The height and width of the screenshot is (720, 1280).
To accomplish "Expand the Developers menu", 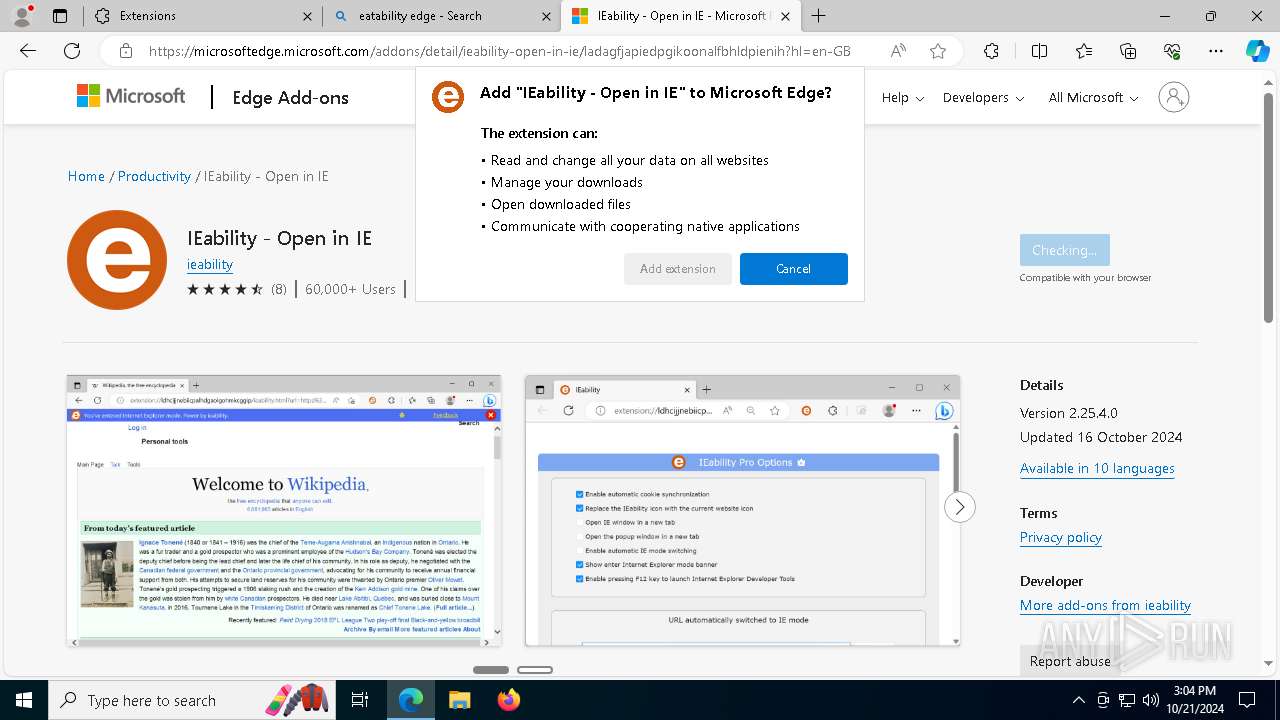I will [983, 97].
